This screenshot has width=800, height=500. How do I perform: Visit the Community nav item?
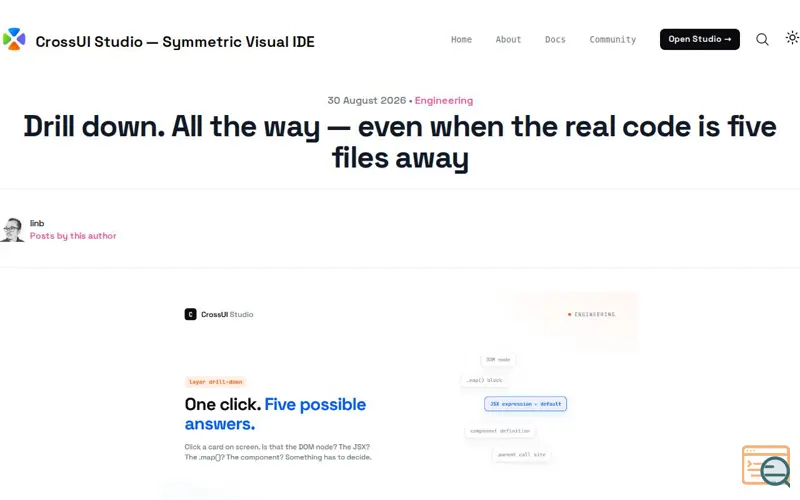click(x=613, y=39)
